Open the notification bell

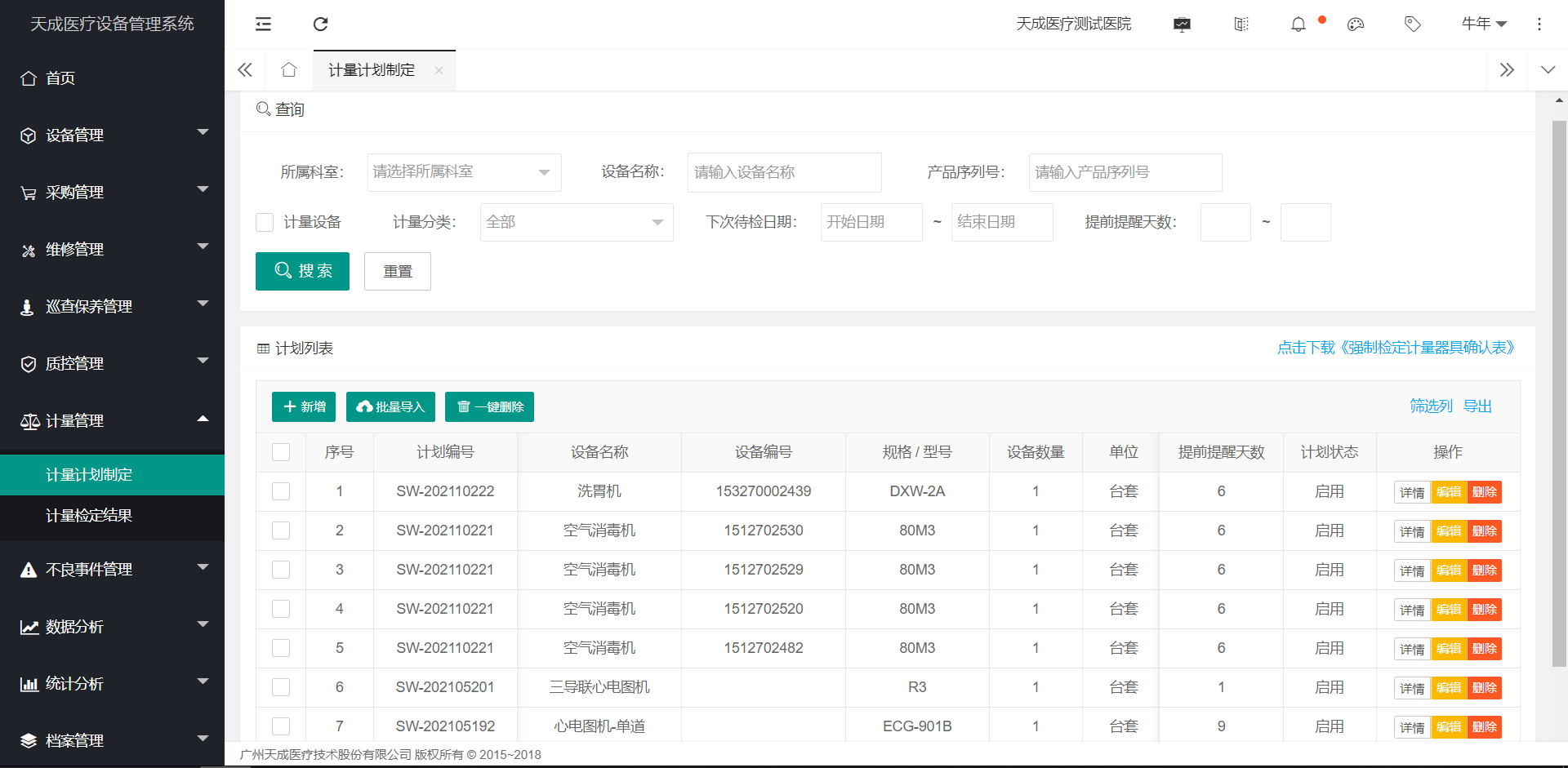pyautogui.click(x=1298, y=24)
